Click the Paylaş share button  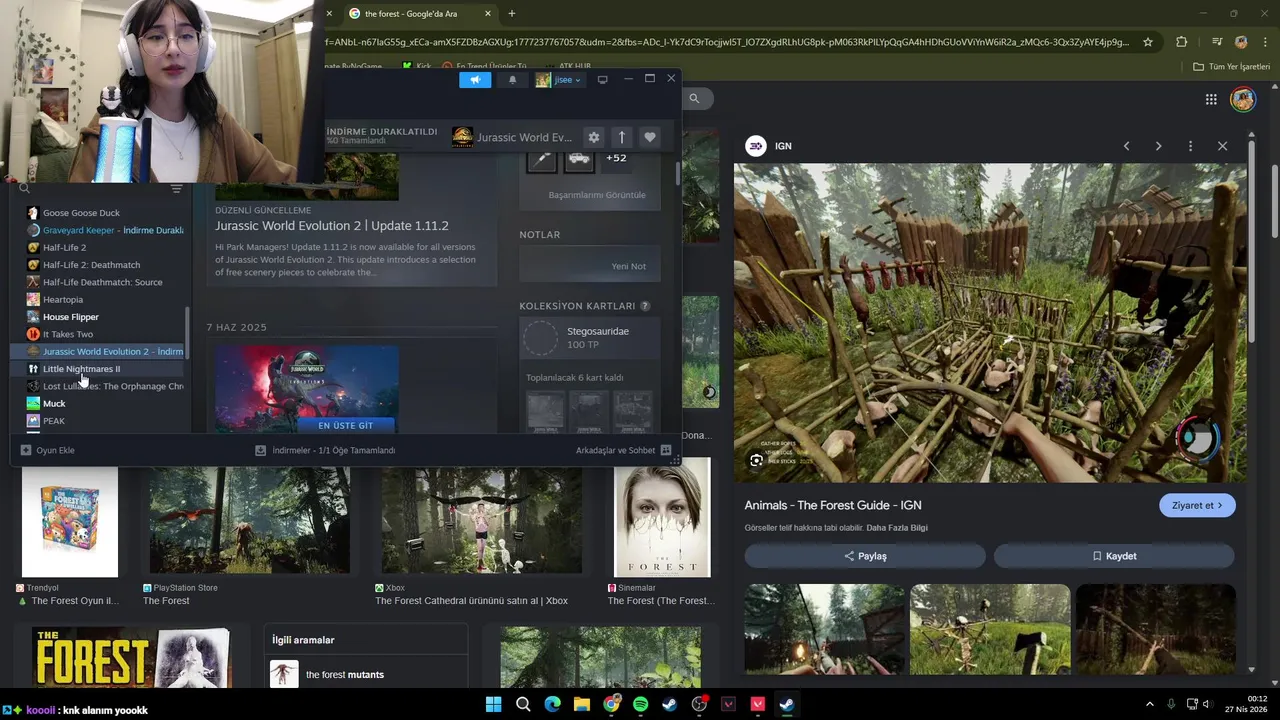pos(865,556)
